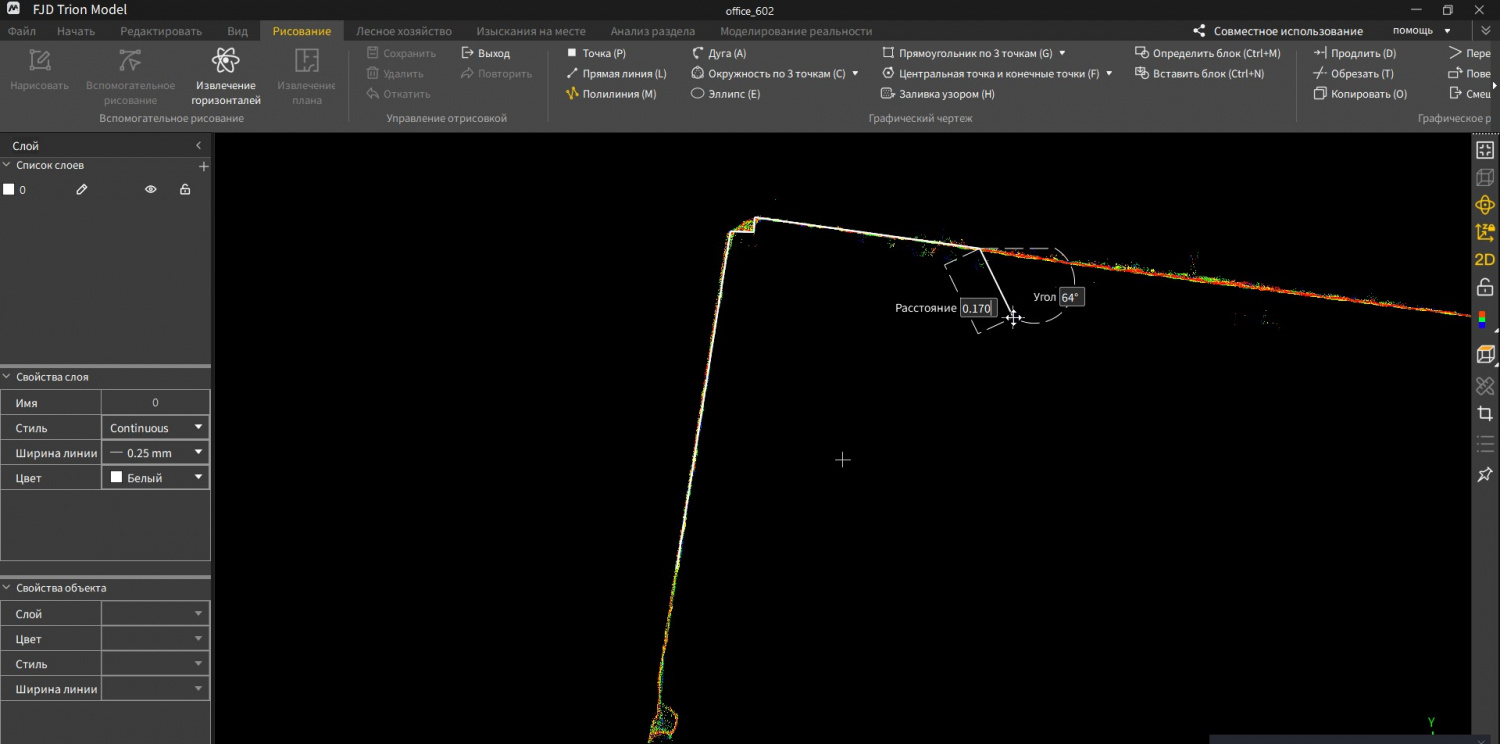Click the orange shaded cube display icon
This screenshot has height=744, width=1500.
point(1485,355)
